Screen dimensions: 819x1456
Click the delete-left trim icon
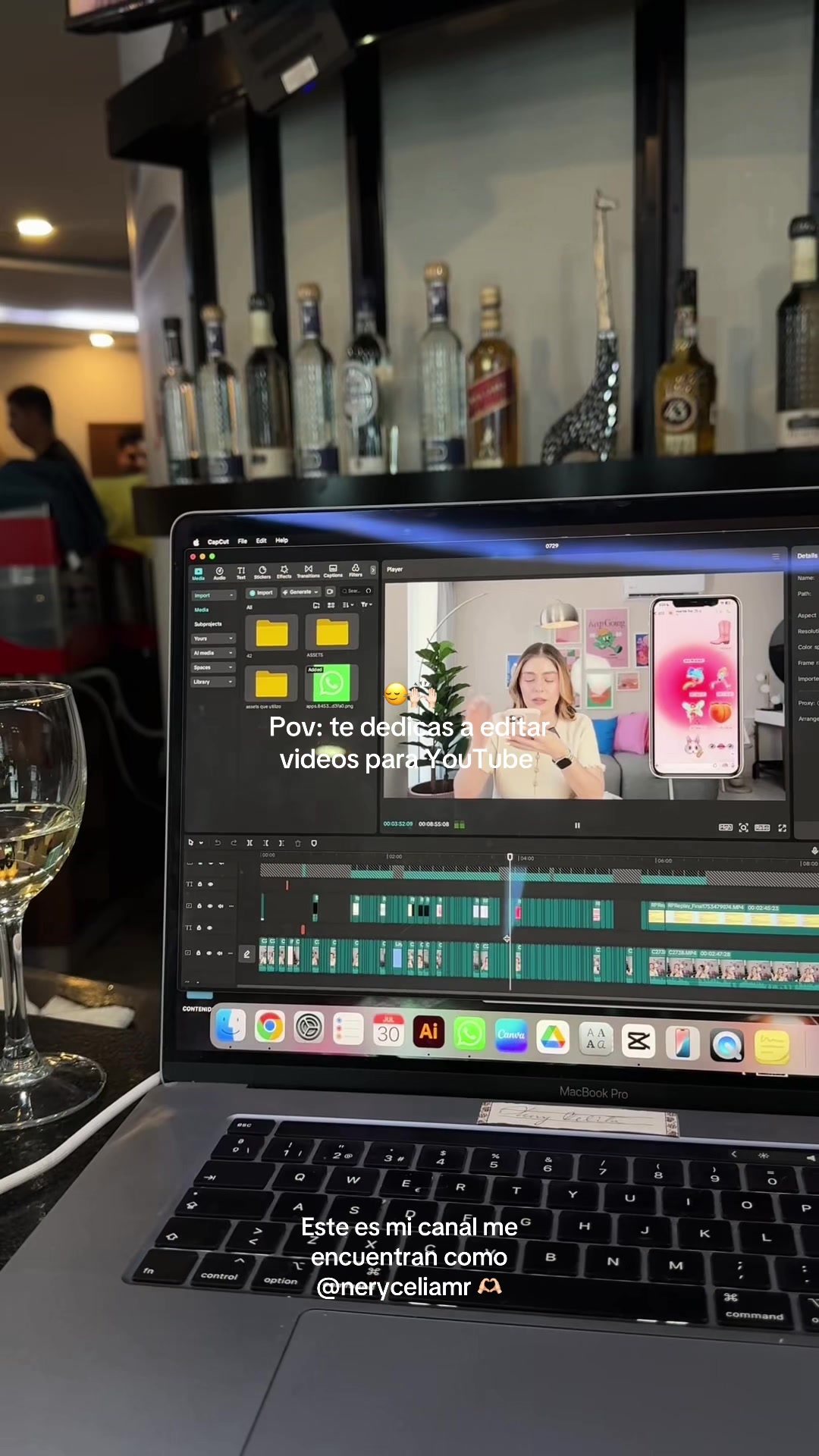click(x=265, y=843)
